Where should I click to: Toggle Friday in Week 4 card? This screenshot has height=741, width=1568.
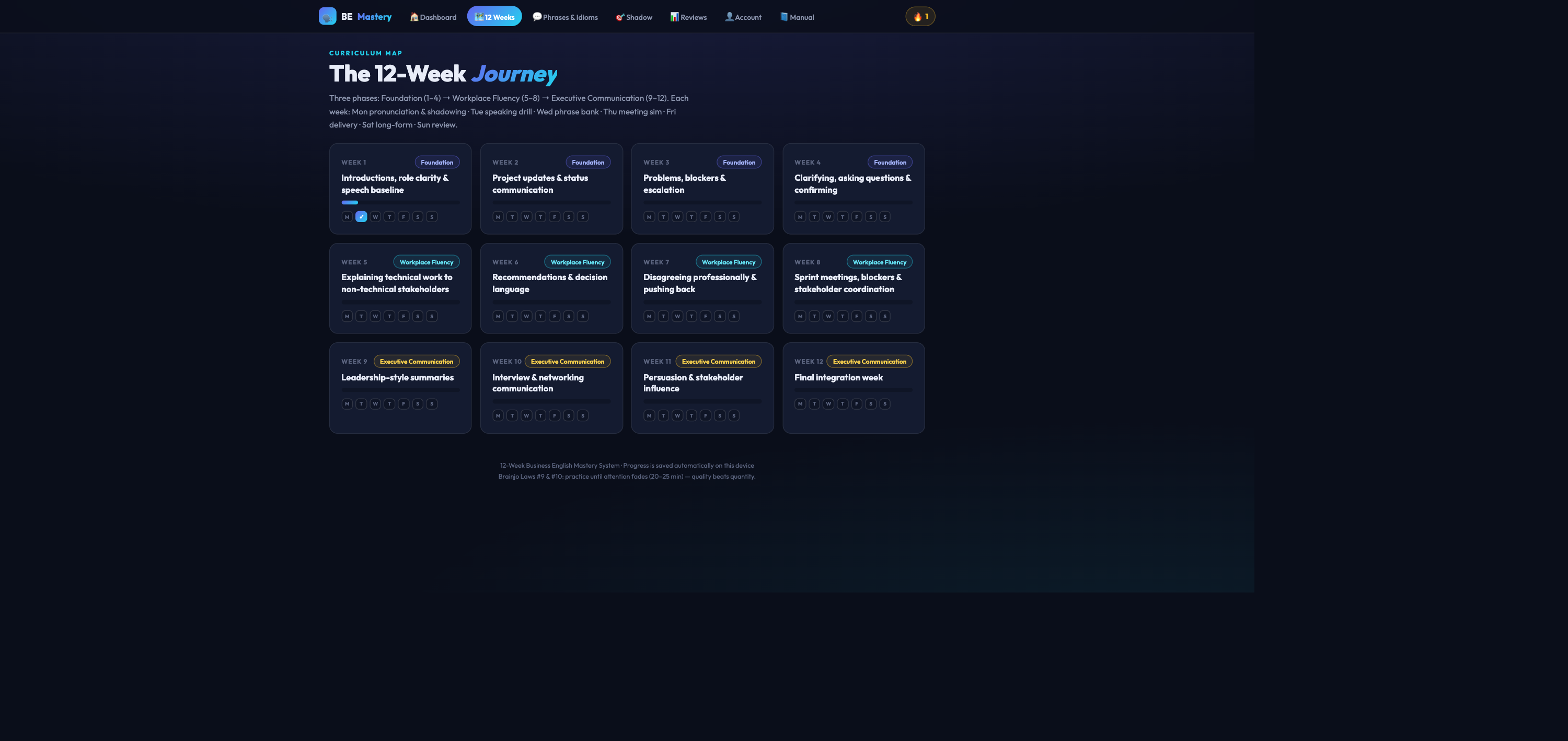(x=857, y=216)
